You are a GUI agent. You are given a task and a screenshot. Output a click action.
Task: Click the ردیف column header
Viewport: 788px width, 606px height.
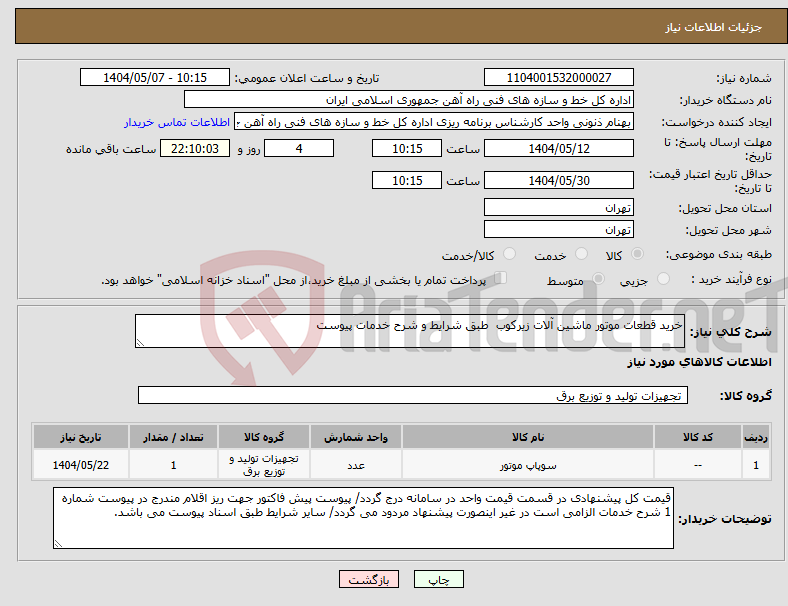click(x=756, y=437)
